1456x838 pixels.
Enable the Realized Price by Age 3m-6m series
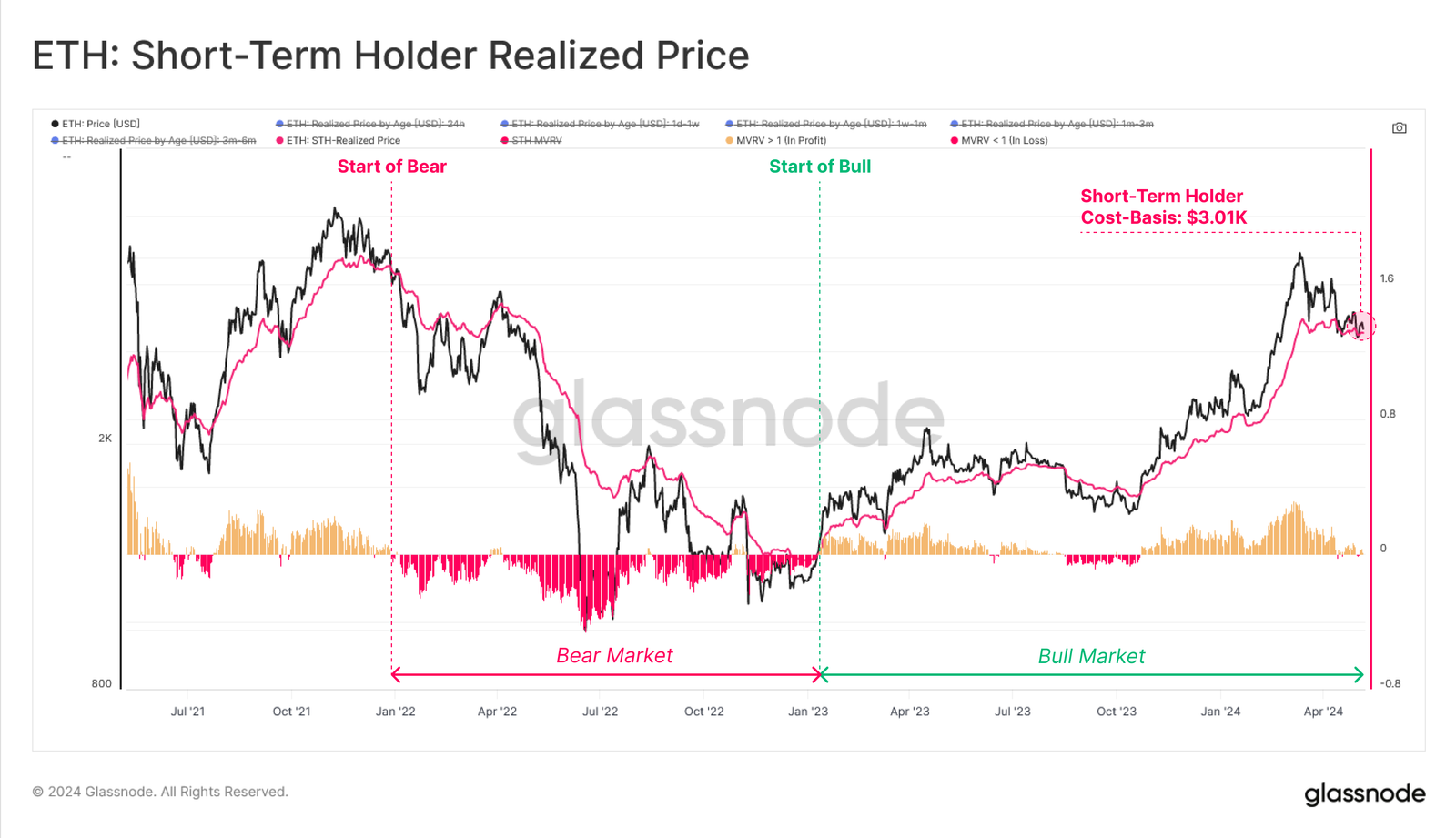154,140
